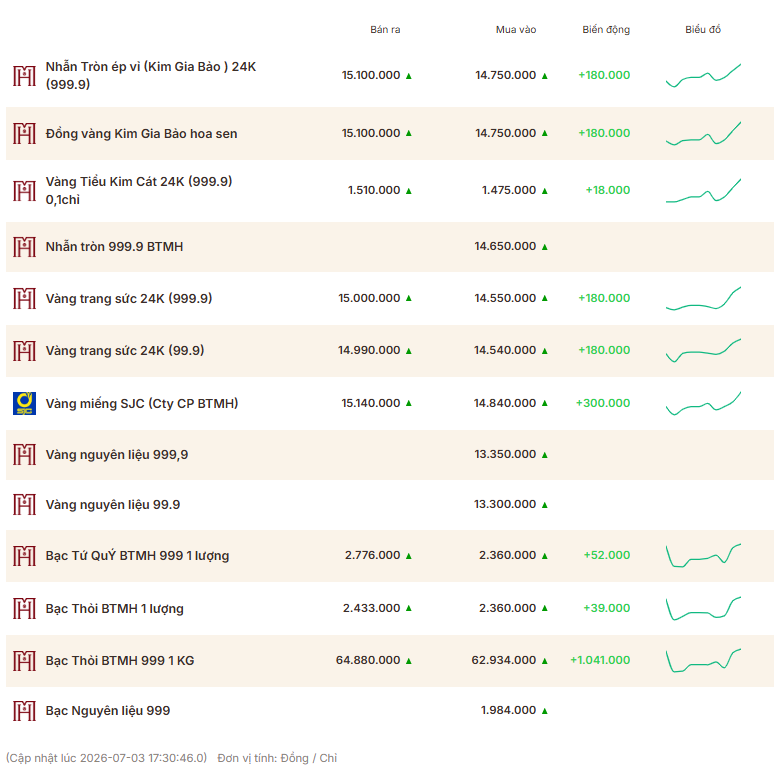Select the product name Vàng nguyên liệu 99.9
The width and height of the screenshot is (778, 775).
tap(113, 505)
